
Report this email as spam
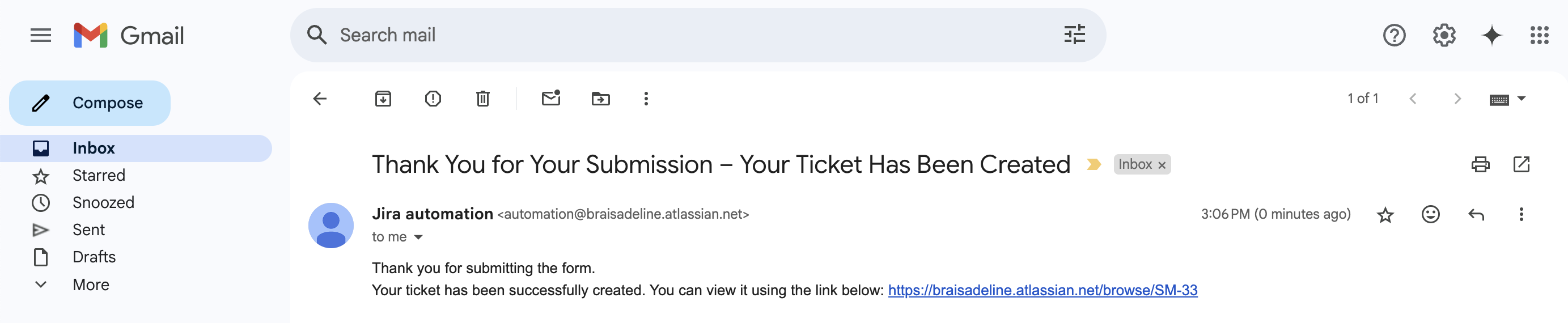tap(433, 99)
